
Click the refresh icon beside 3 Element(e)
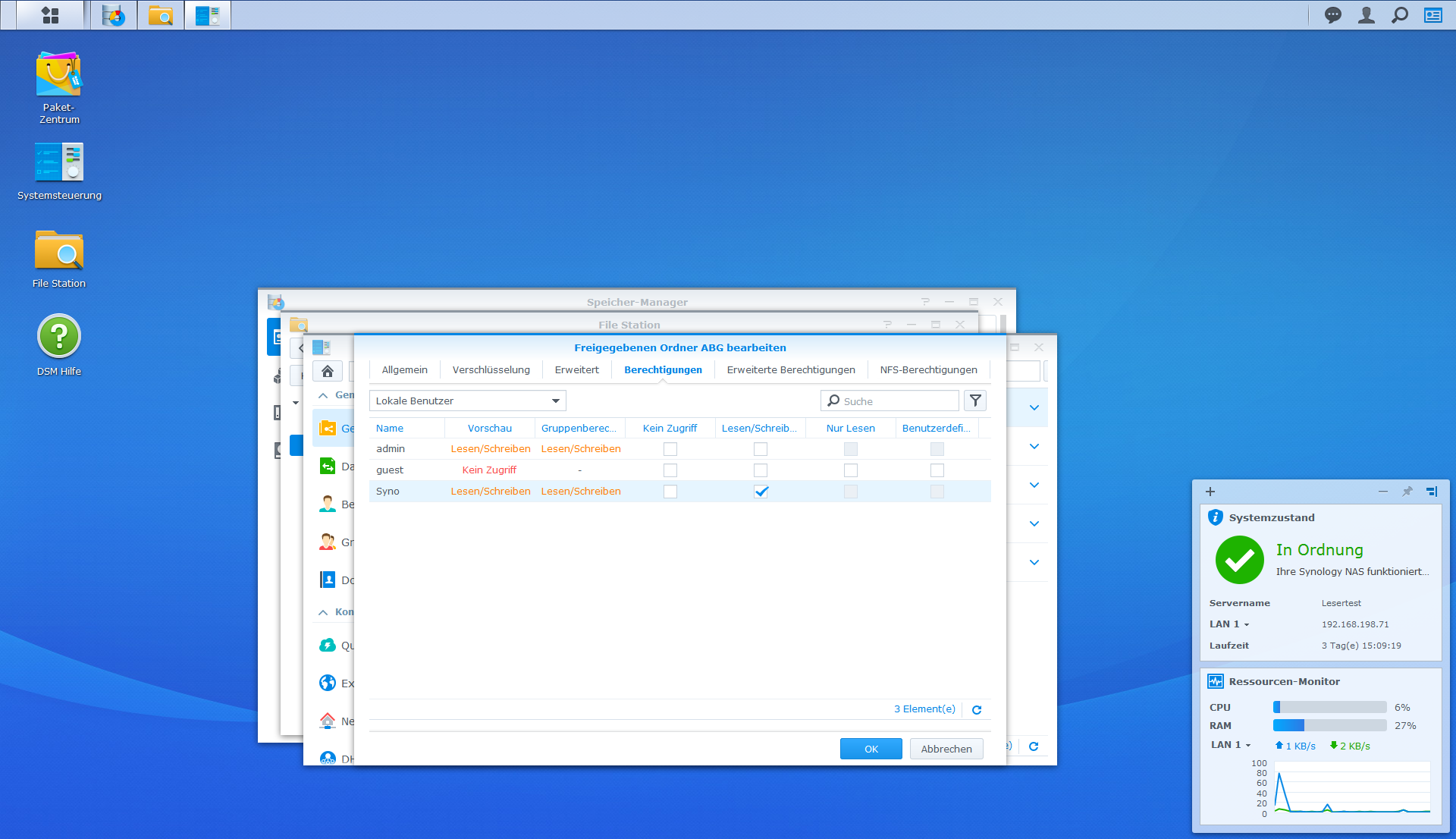[977, 710]
